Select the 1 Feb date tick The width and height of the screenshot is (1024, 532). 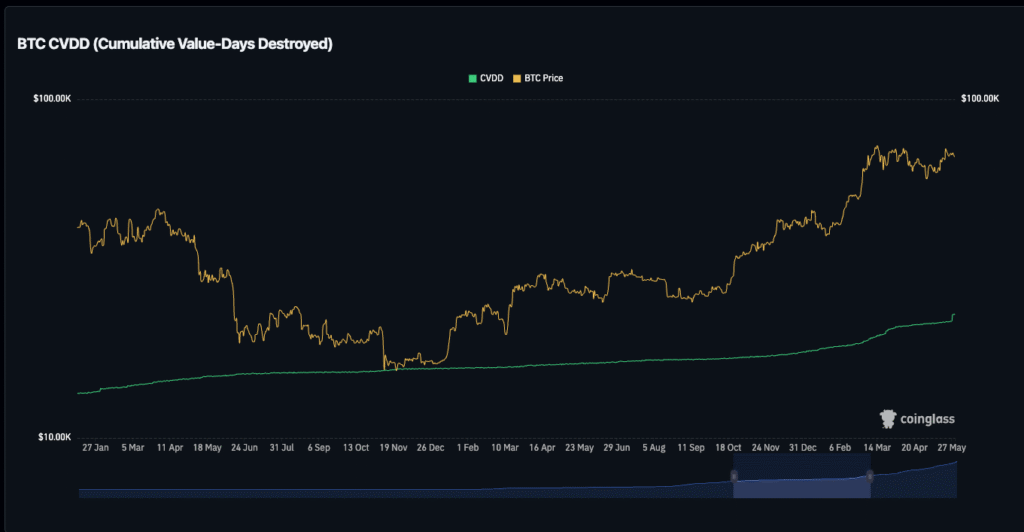pyautogui.click(x=467, y=449)
